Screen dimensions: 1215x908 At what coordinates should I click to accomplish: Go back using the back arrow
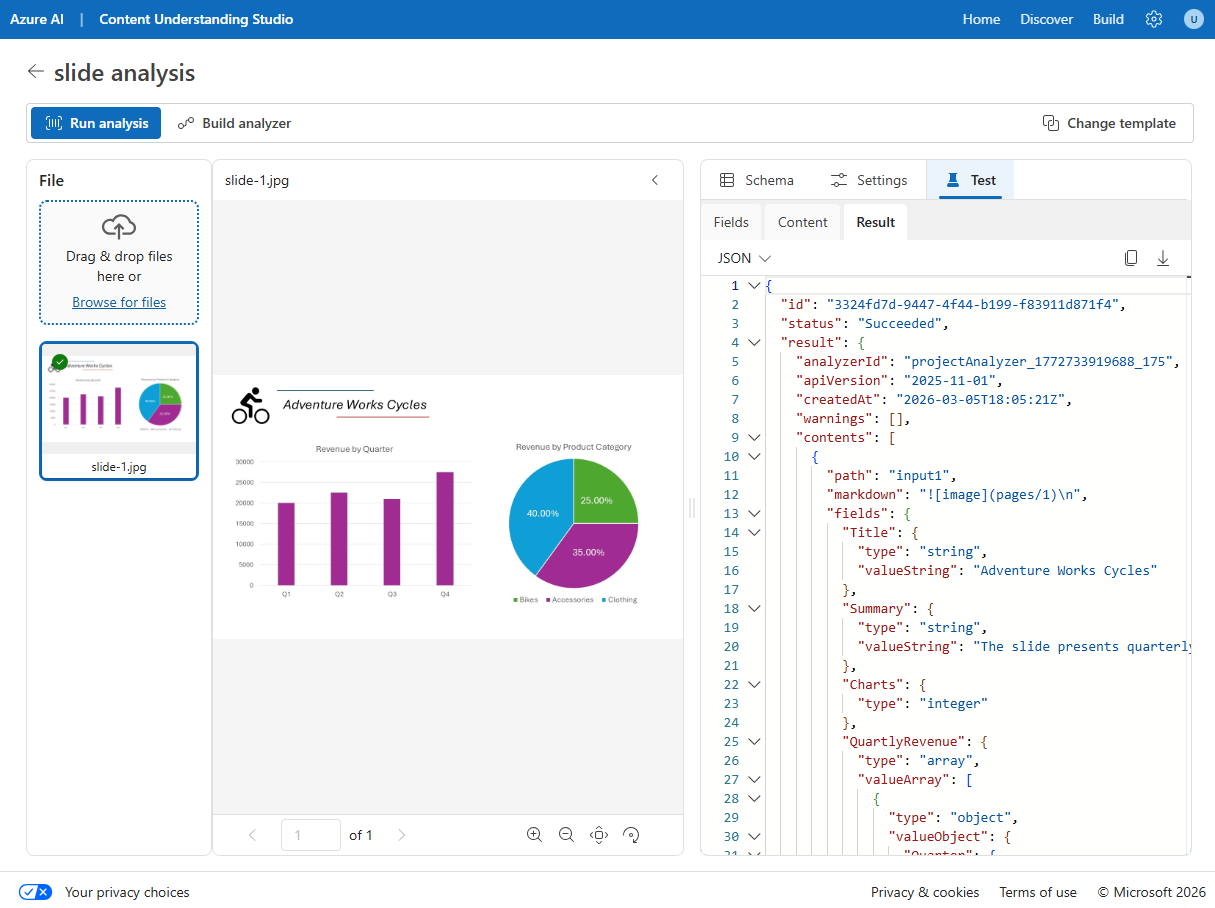[x=35, y=71]
